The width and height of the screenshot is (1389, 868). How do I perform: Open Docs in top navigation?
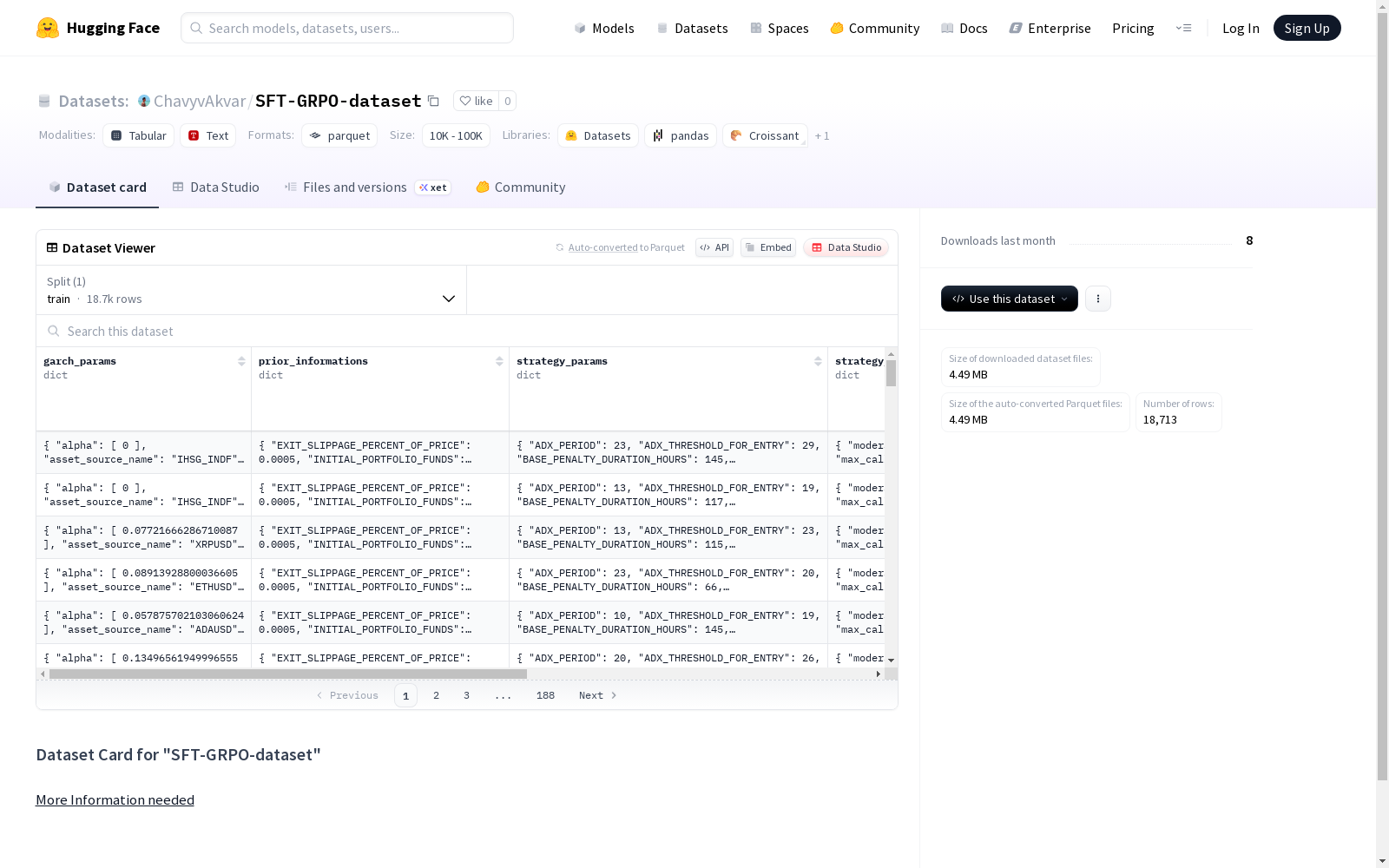tap(964, 28)
